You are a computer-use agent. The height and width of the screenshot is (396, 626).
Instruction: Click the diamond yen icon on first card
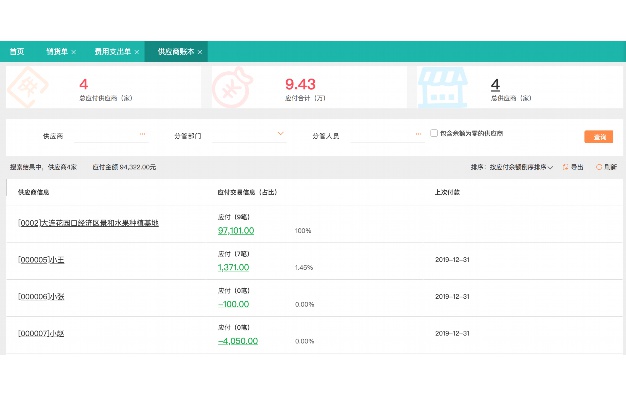[27, 87]
